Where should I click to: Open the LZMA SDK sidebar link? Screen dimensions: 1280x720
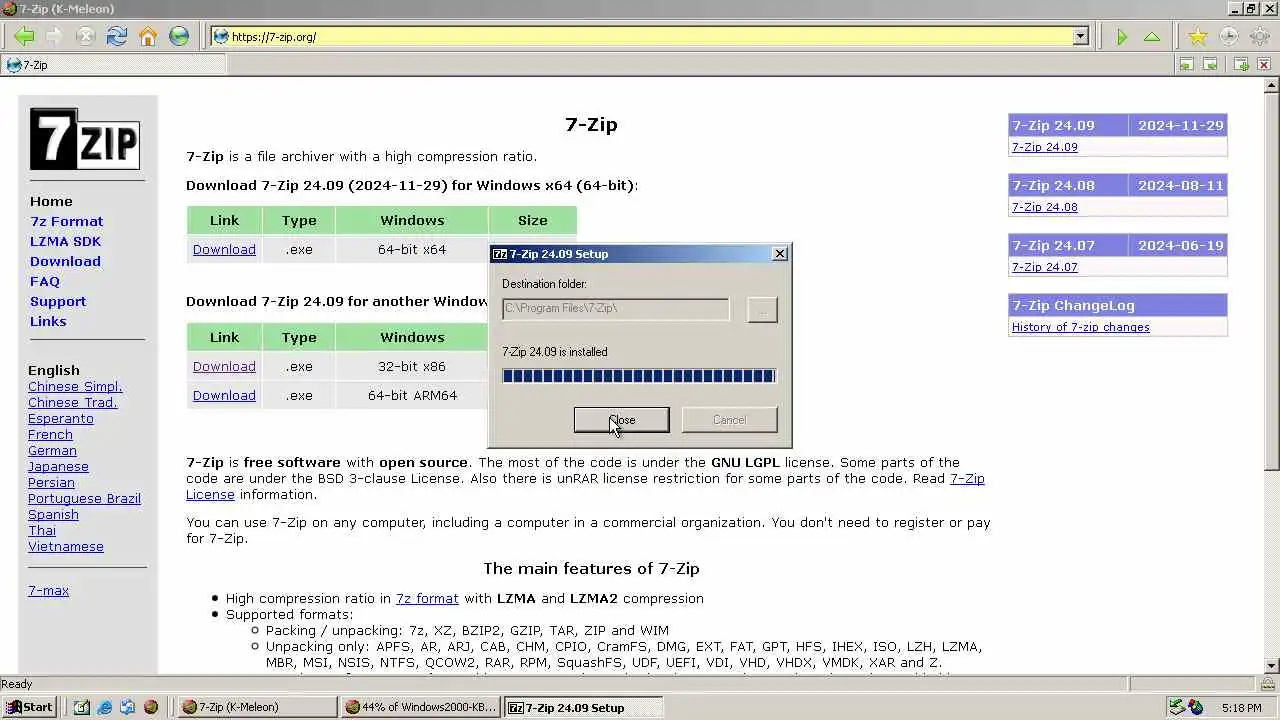click(x=65, y=241)
